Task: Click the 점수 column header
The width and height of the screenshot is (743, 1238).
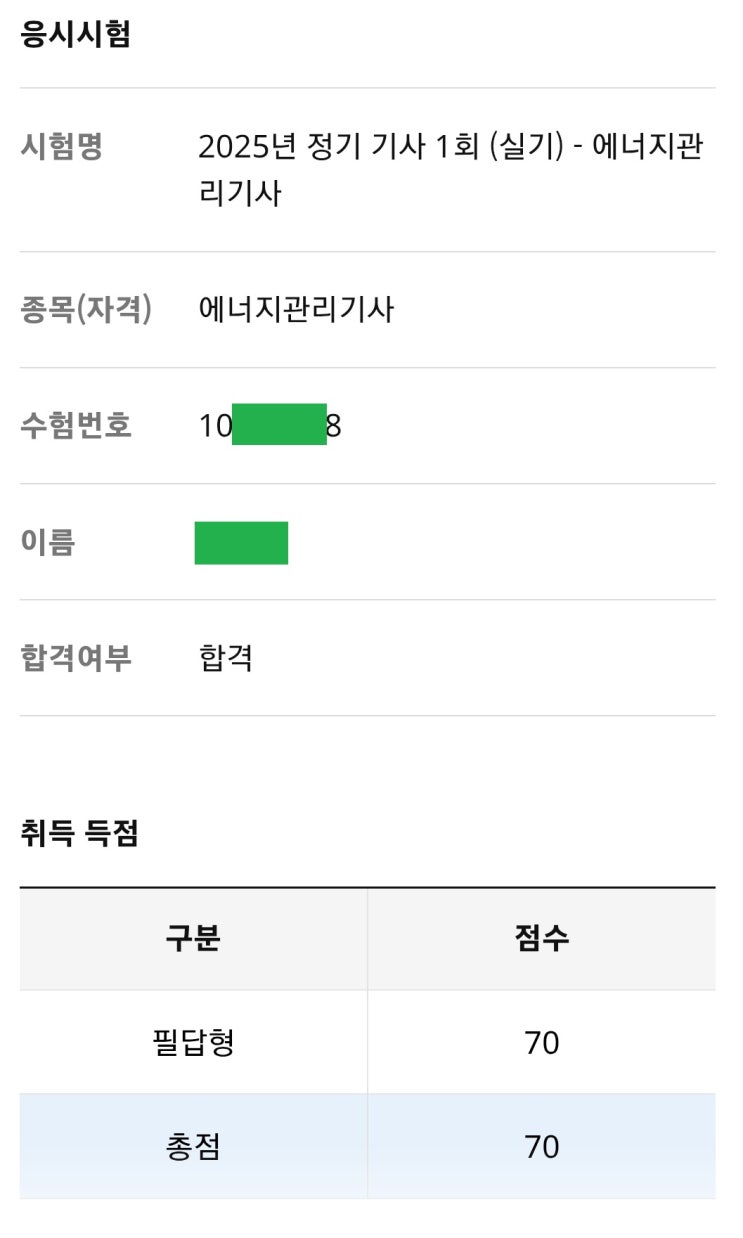Action: (x=541, y=939)
